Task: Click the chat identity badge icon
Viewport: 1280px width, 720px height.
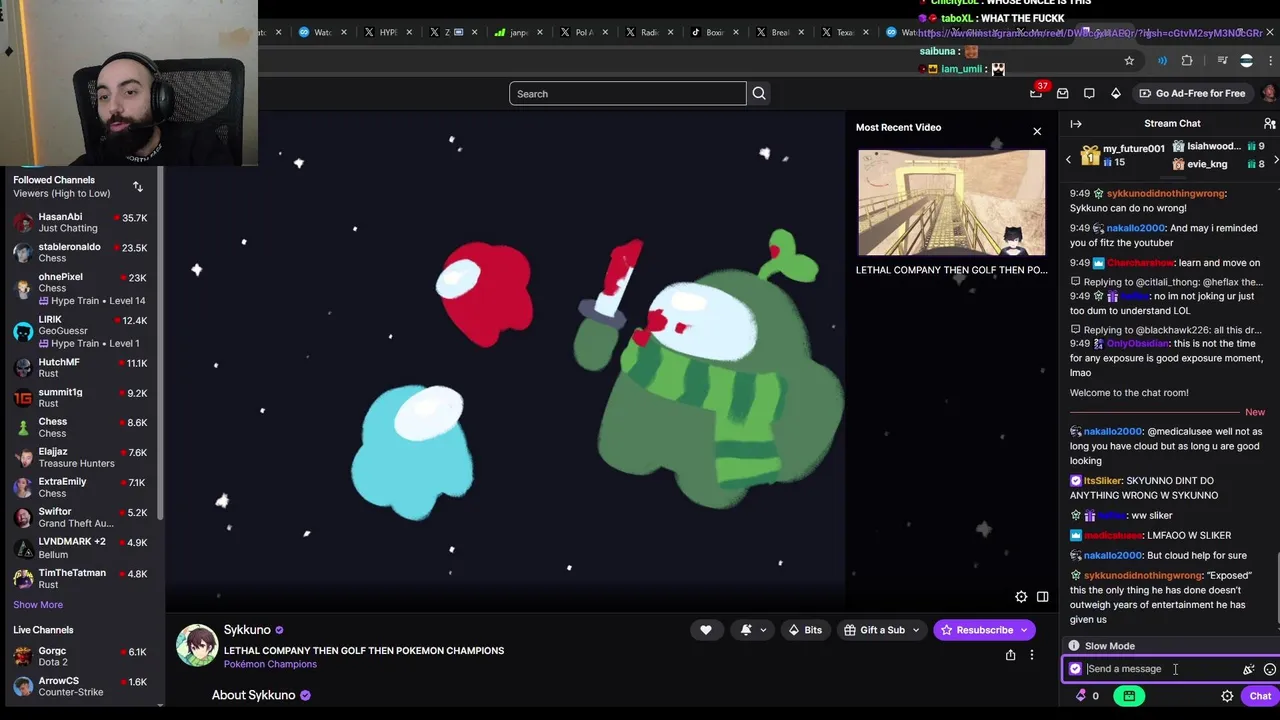Action: click(x=1075, y=669)
